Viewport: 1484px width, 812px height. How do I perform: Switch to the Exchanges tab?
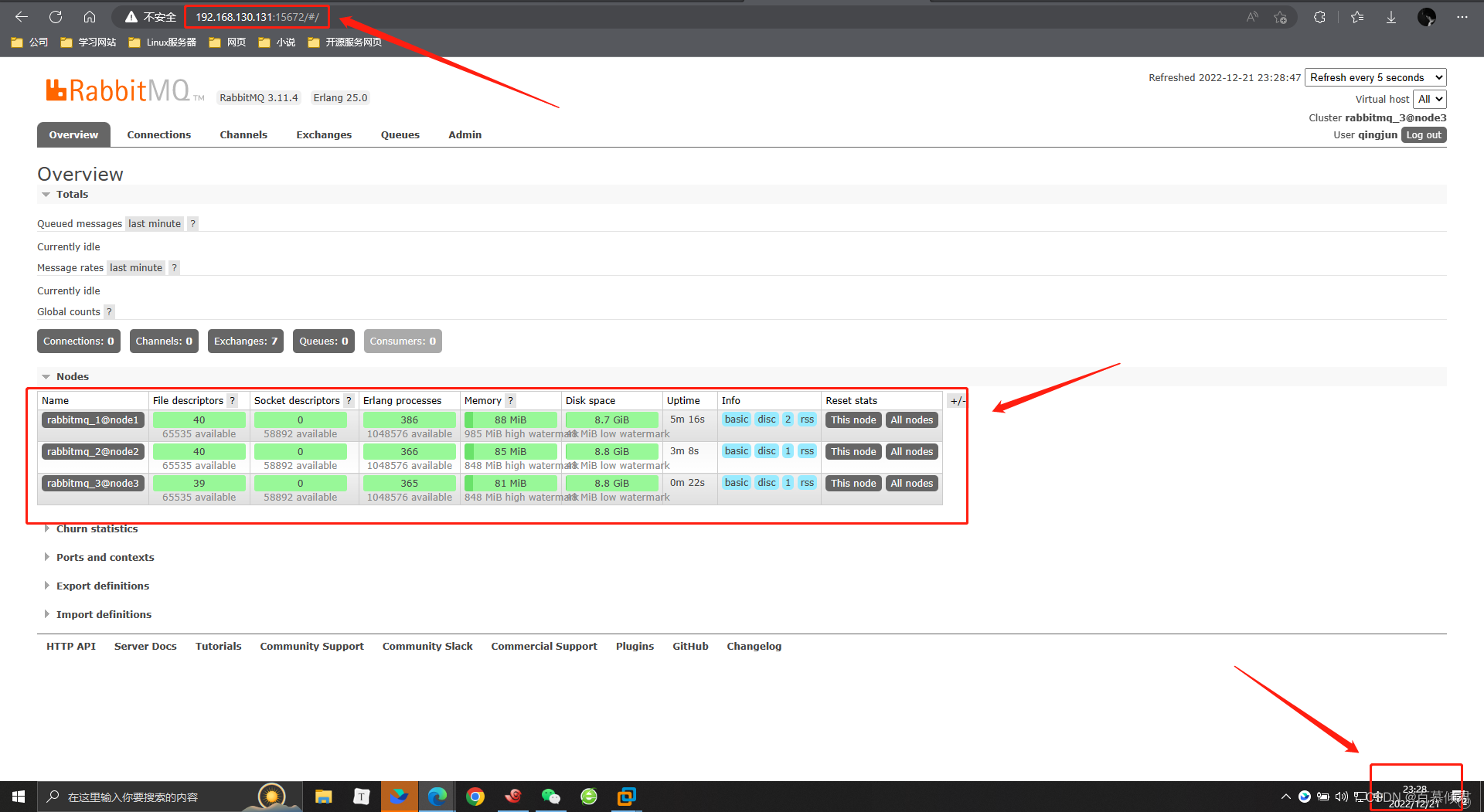324,134
